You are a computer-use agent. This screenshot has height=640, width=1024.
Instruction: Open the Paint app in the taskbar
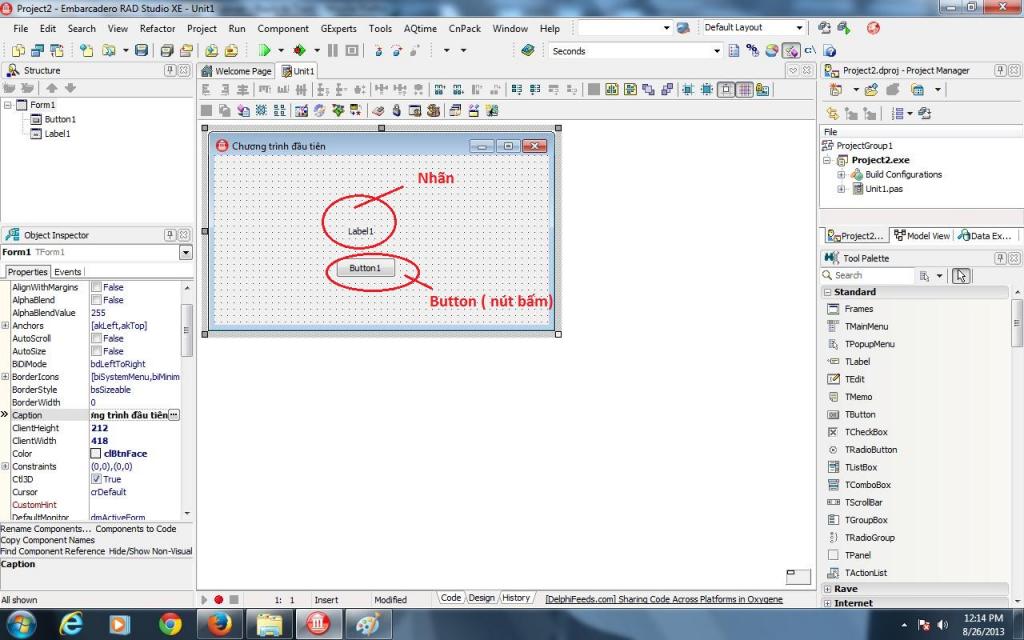point(367,624)
